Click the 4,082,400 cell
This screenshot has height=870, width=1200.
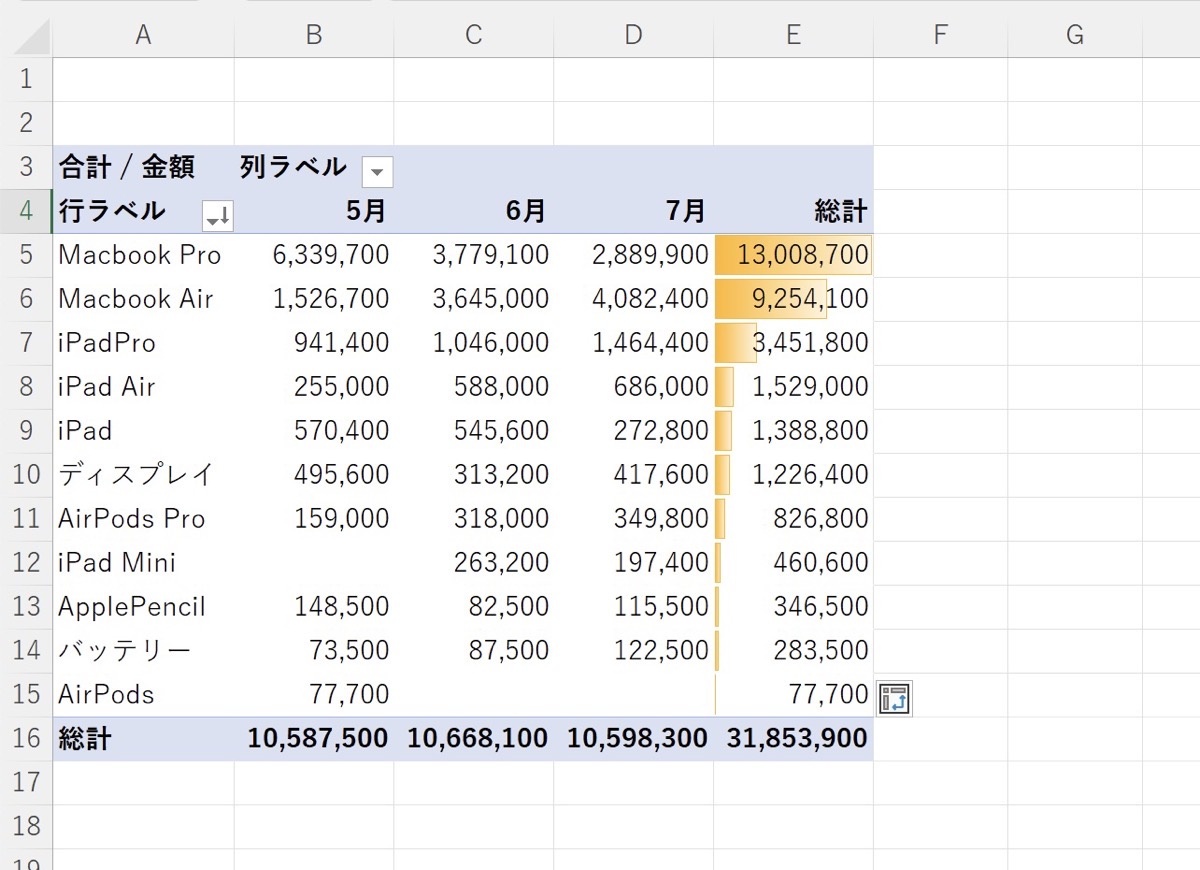[x=634, y=299]
